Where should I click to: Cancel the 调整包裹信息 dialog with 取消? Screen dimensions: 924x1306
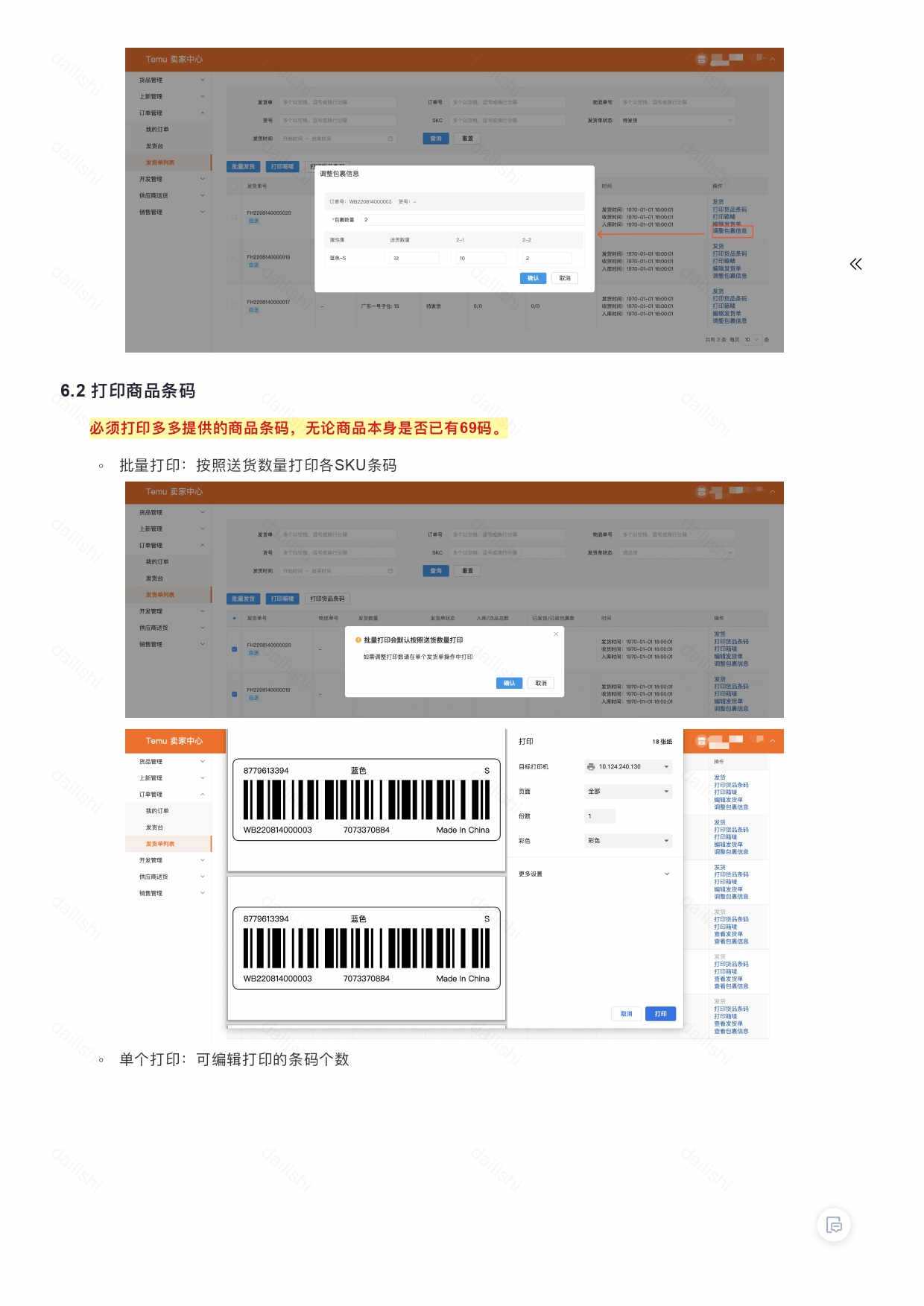[565, 278]
